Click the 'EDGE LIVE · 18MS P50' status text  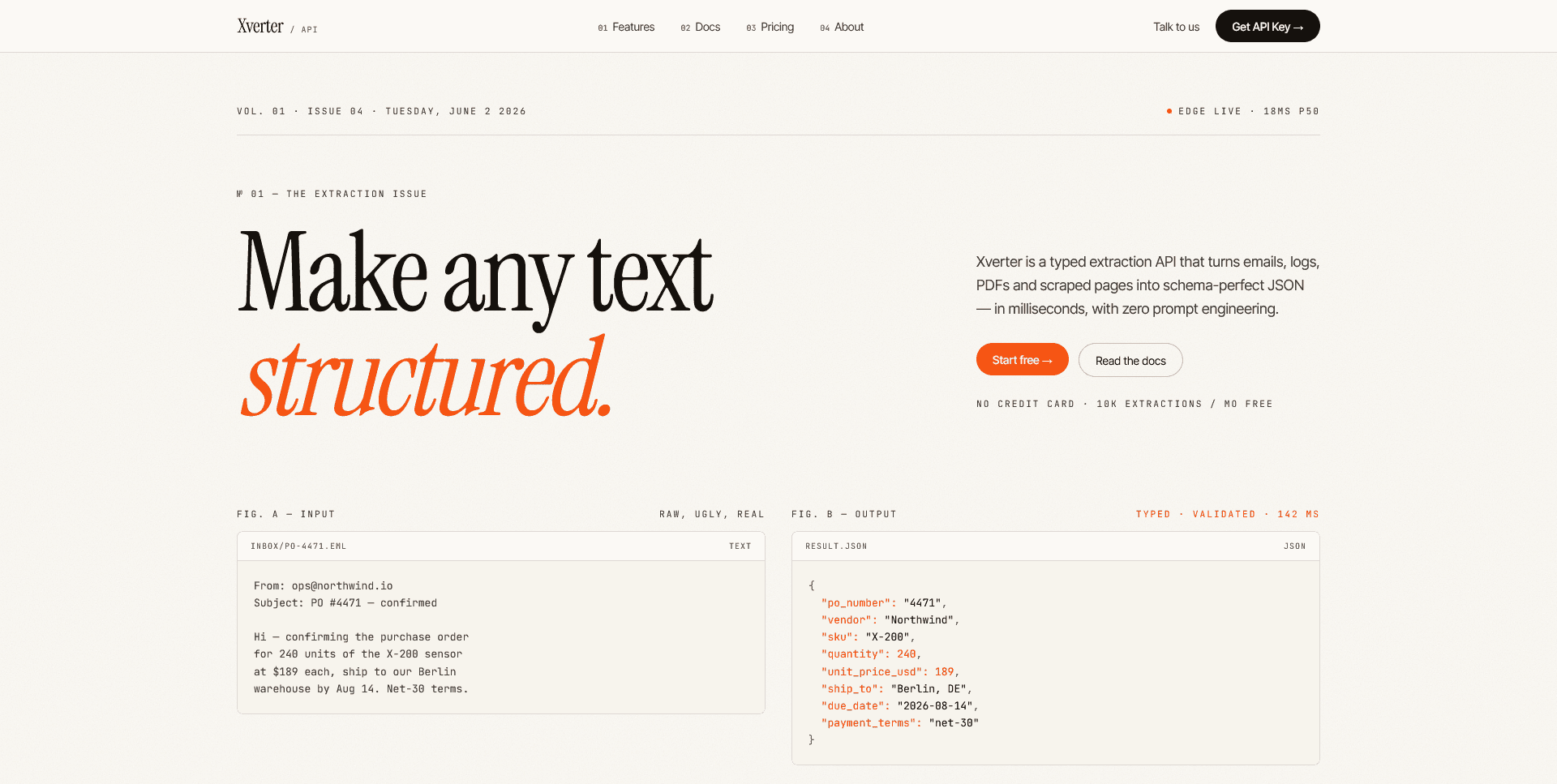click(1249, 111)
